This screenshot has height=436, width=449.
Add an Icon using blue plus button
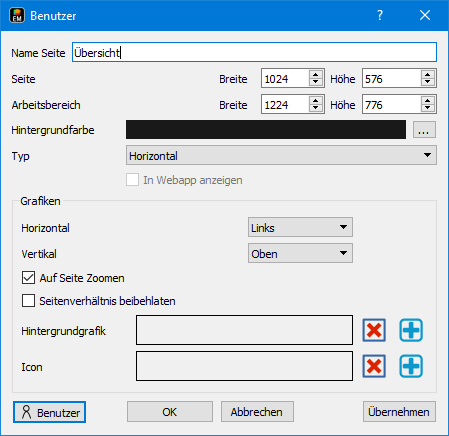click(x=411, y=366)
